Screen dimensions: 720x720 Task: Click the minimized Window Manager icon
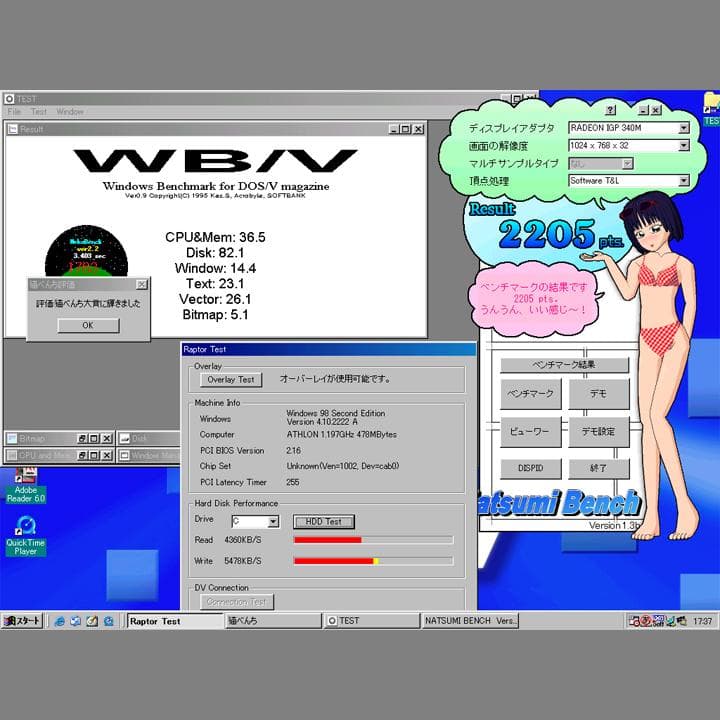pos(124,455)
